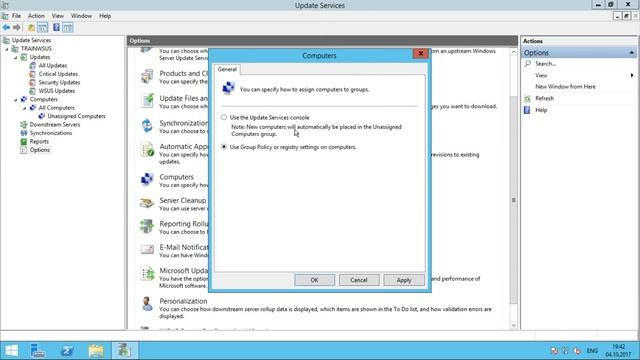
Task: Click the Reporting Rollup icon
Action: click(147, 226)
